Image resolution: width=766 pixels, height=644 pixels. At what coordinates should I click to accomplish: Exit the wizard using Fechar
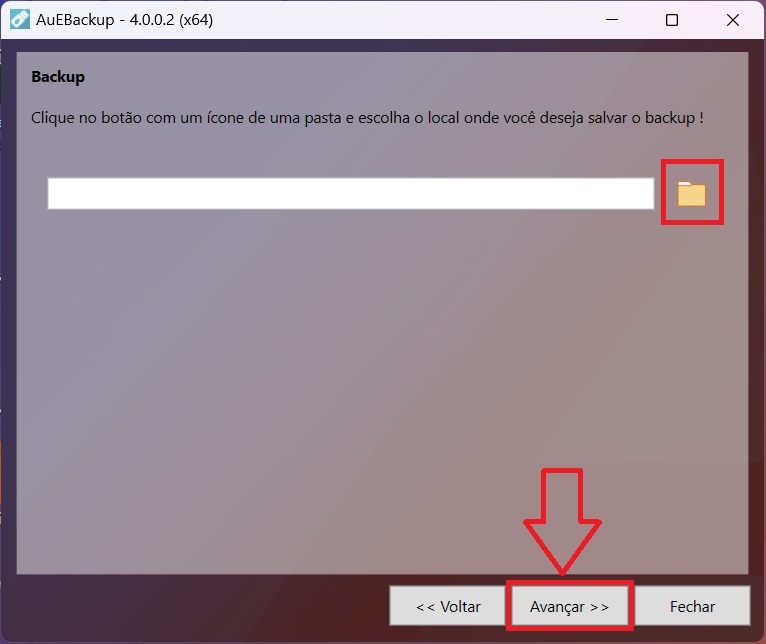coord(692,606)
